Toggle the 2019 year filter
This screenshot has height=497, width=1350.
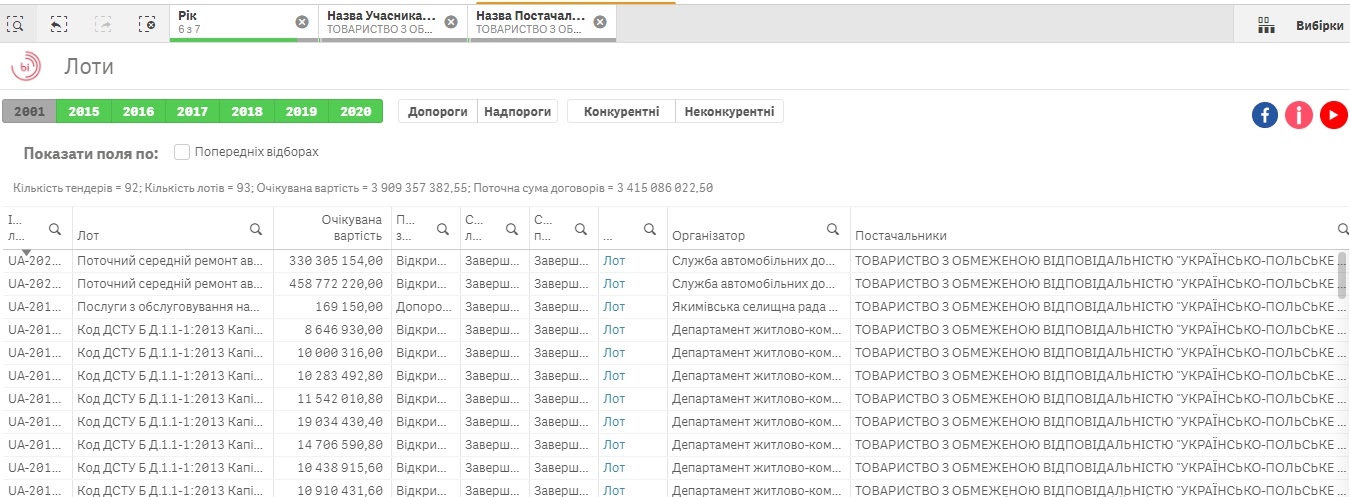[x=301, y=112]
